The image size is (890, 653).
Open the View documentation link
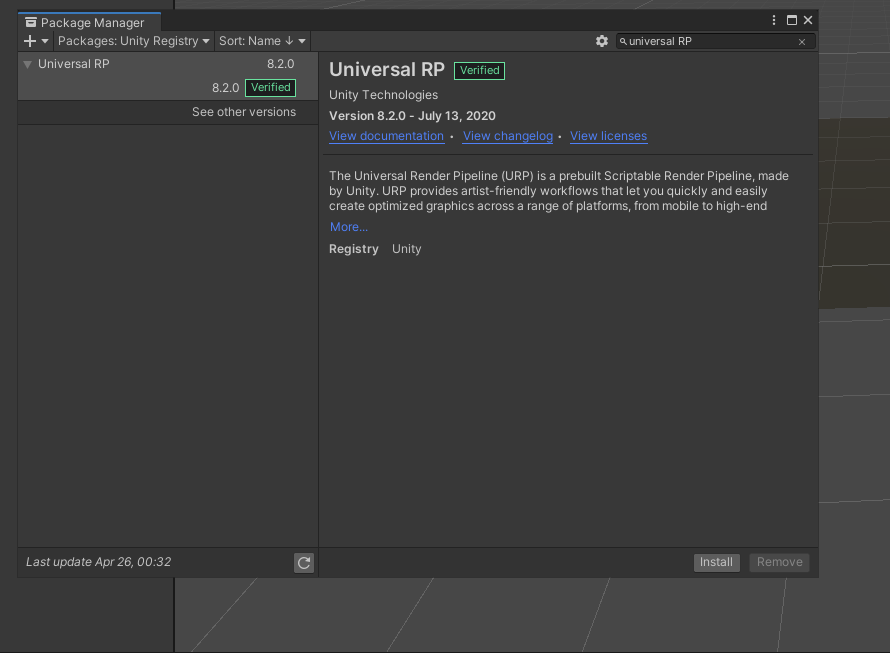point(387,136)
